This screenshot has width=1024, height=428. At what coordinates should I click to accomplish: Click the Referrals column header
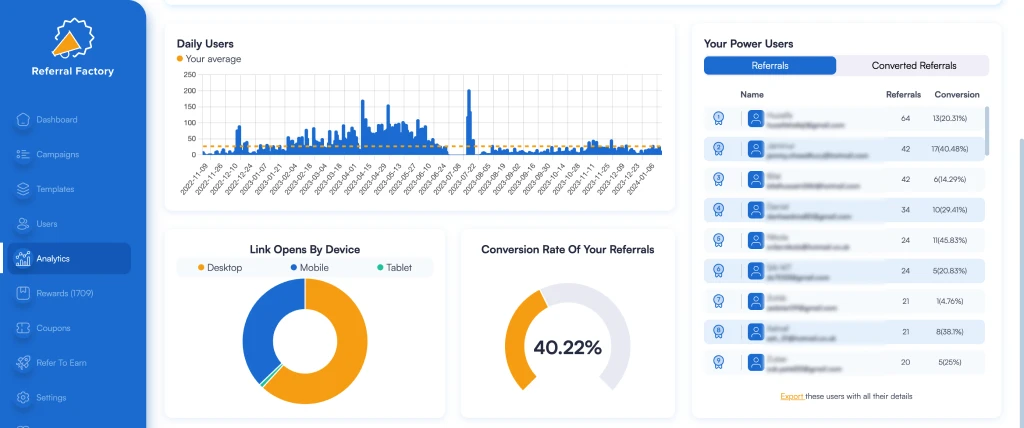click(903, 95)
